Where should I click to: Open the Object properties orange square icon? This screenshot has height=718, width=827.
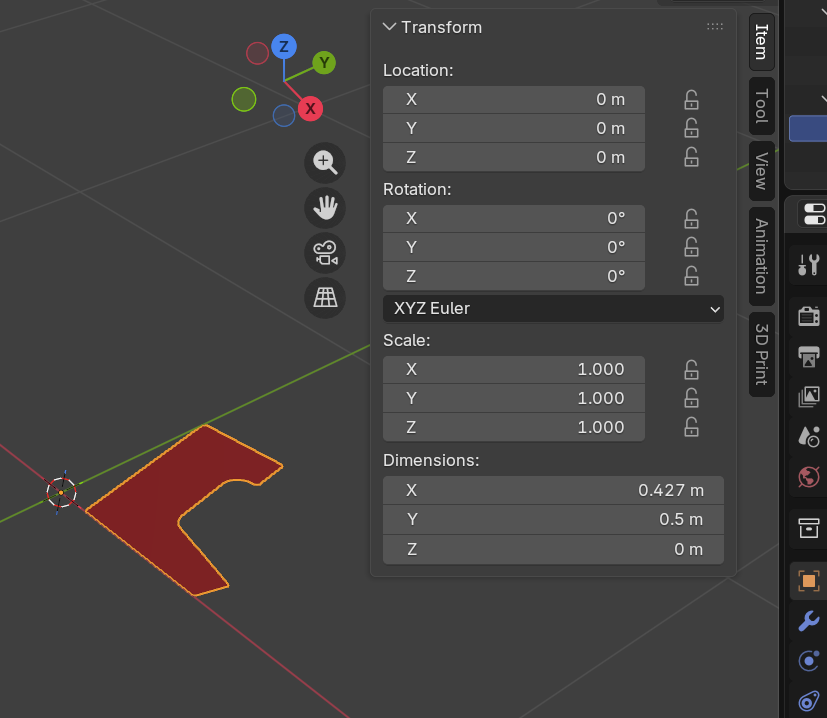(x=808, y=580)
